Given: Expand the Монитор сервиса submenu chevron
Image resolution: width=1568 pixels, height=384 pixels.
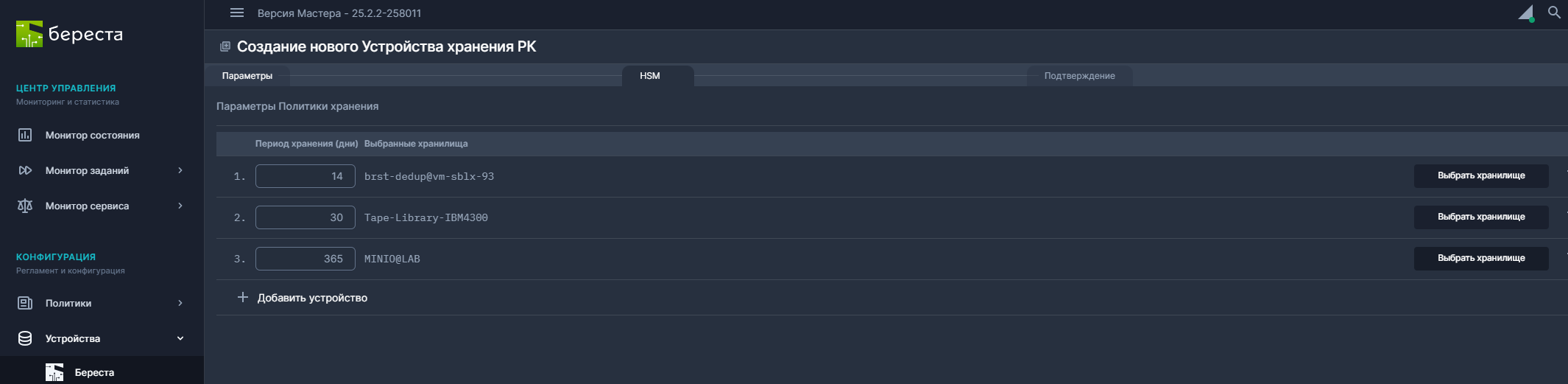Looking at the screenshot, I should tap(180, 206).
